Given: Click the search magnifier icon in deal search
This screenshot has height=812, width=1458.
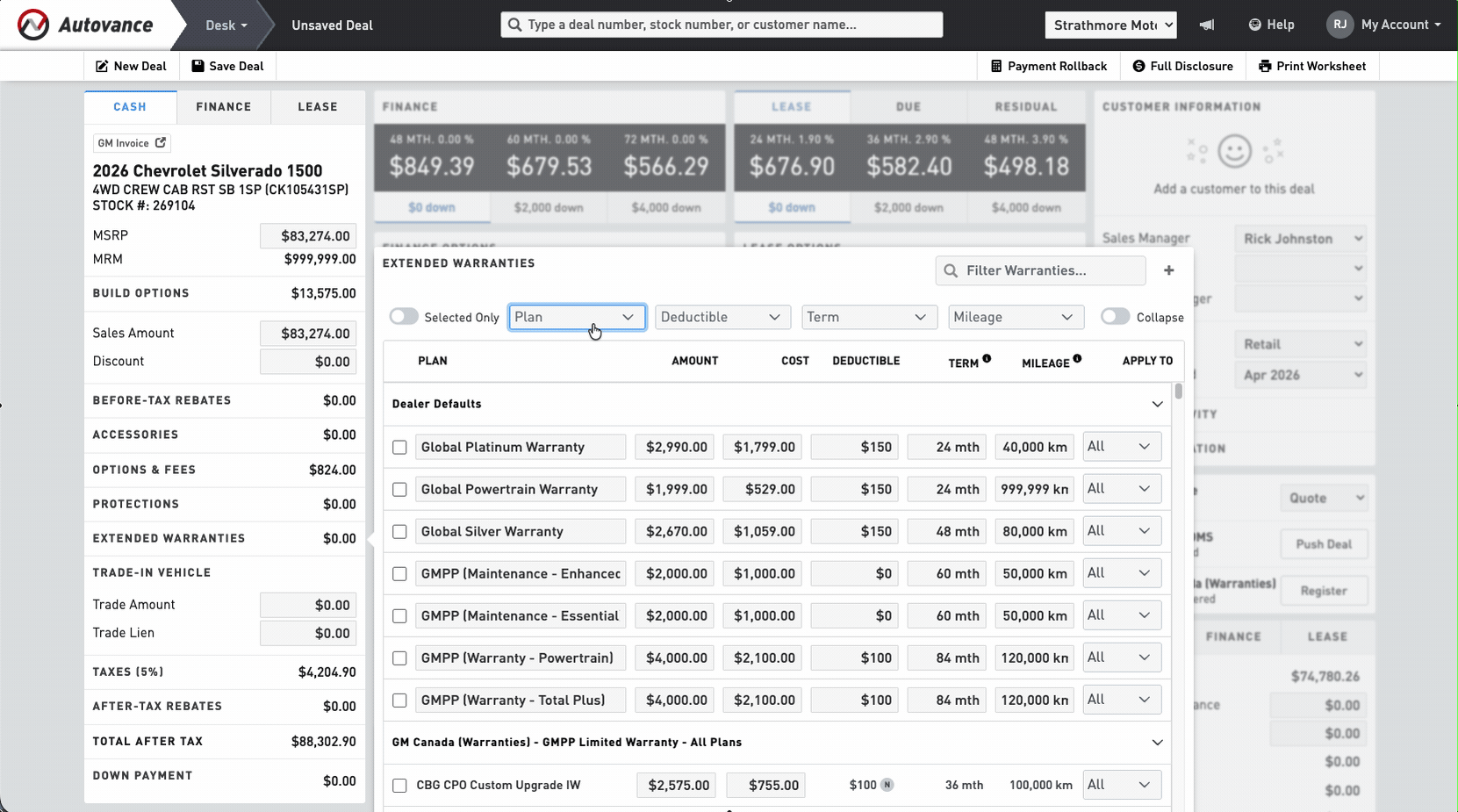Looking at the screenshot, I should click(x=514, y=25).
